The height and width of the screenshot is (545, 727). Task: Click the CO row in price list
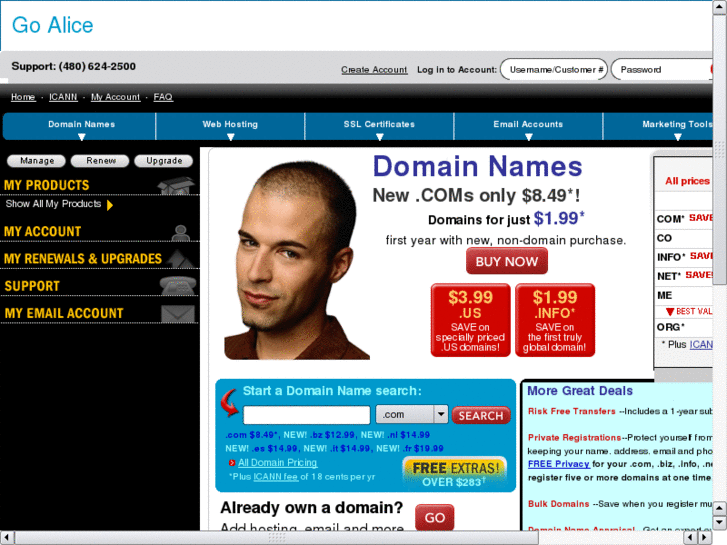684,238
